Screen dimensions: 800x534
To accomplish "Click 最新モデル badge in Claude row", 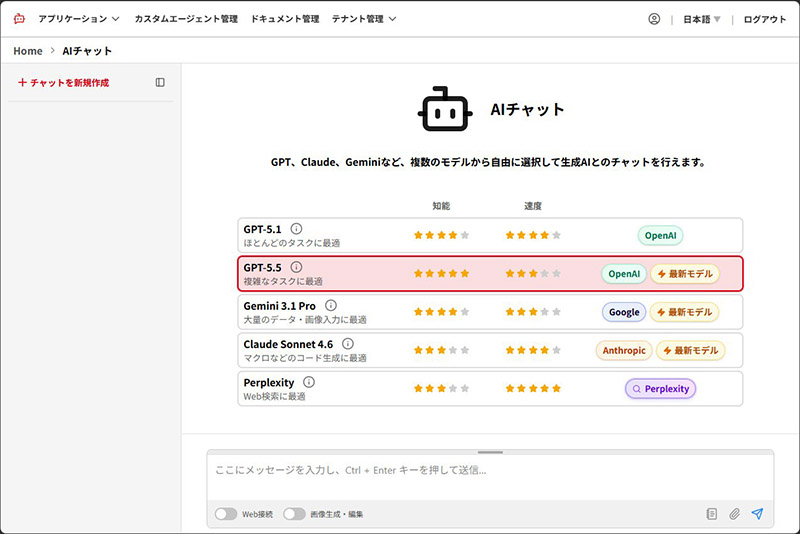I will click(x=690, y=350).
